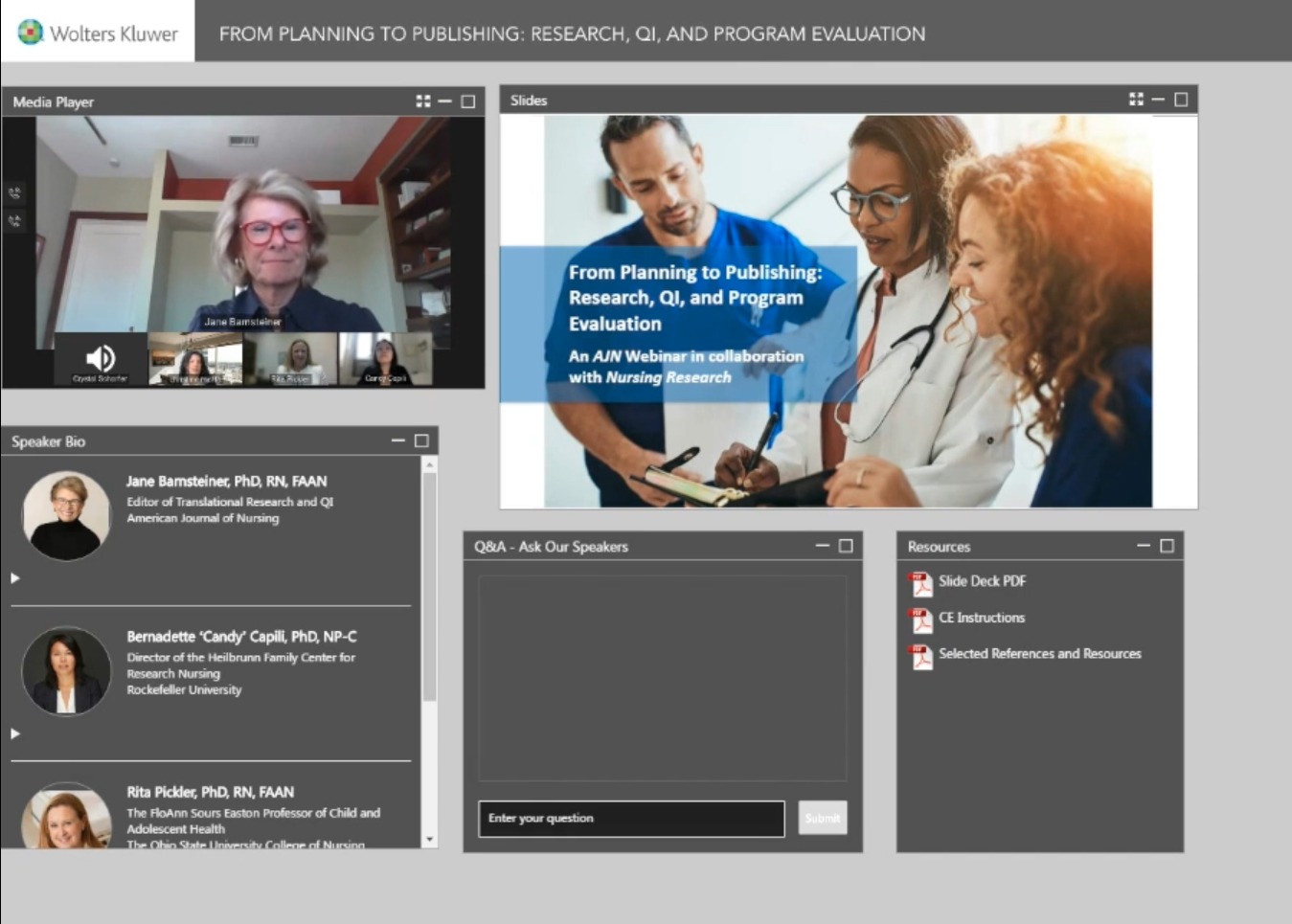The height and width of the screenshot is (924, 1292).
Task: Click the 'Enter your question' text field
Action: tap(631, 819)
